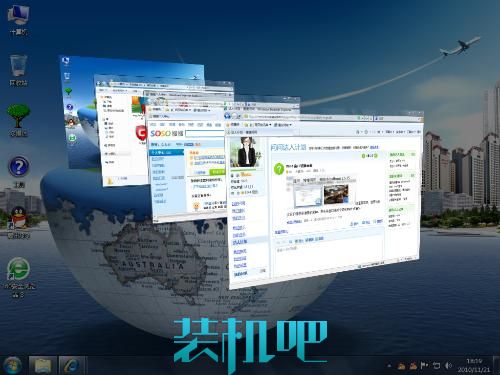Launch the QQ penguin desktop shortcut
The image size is (500, 375).
pyautogui.click(x=19, y=222)
